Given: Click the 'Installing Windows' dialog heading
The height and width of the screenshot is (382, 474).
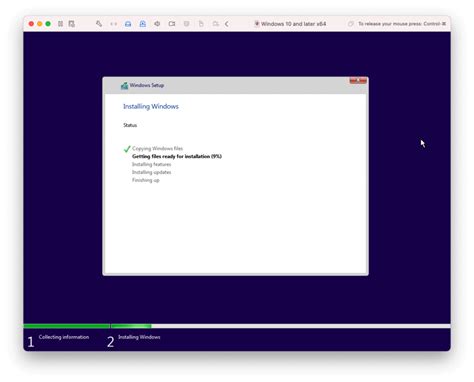Looking at the screenshot, I should [151, 106].
